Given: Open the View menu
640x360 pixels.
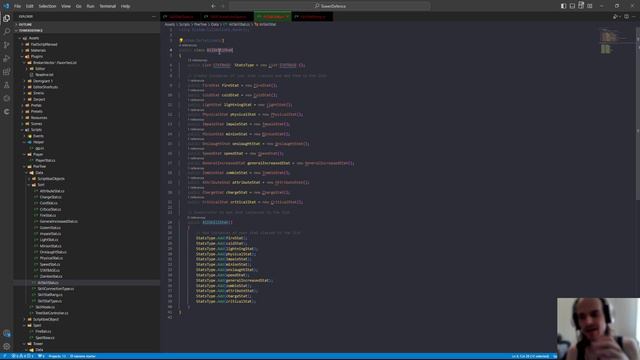Looking at the screenshot, I should pyautogui.click(x=66, y=6).
